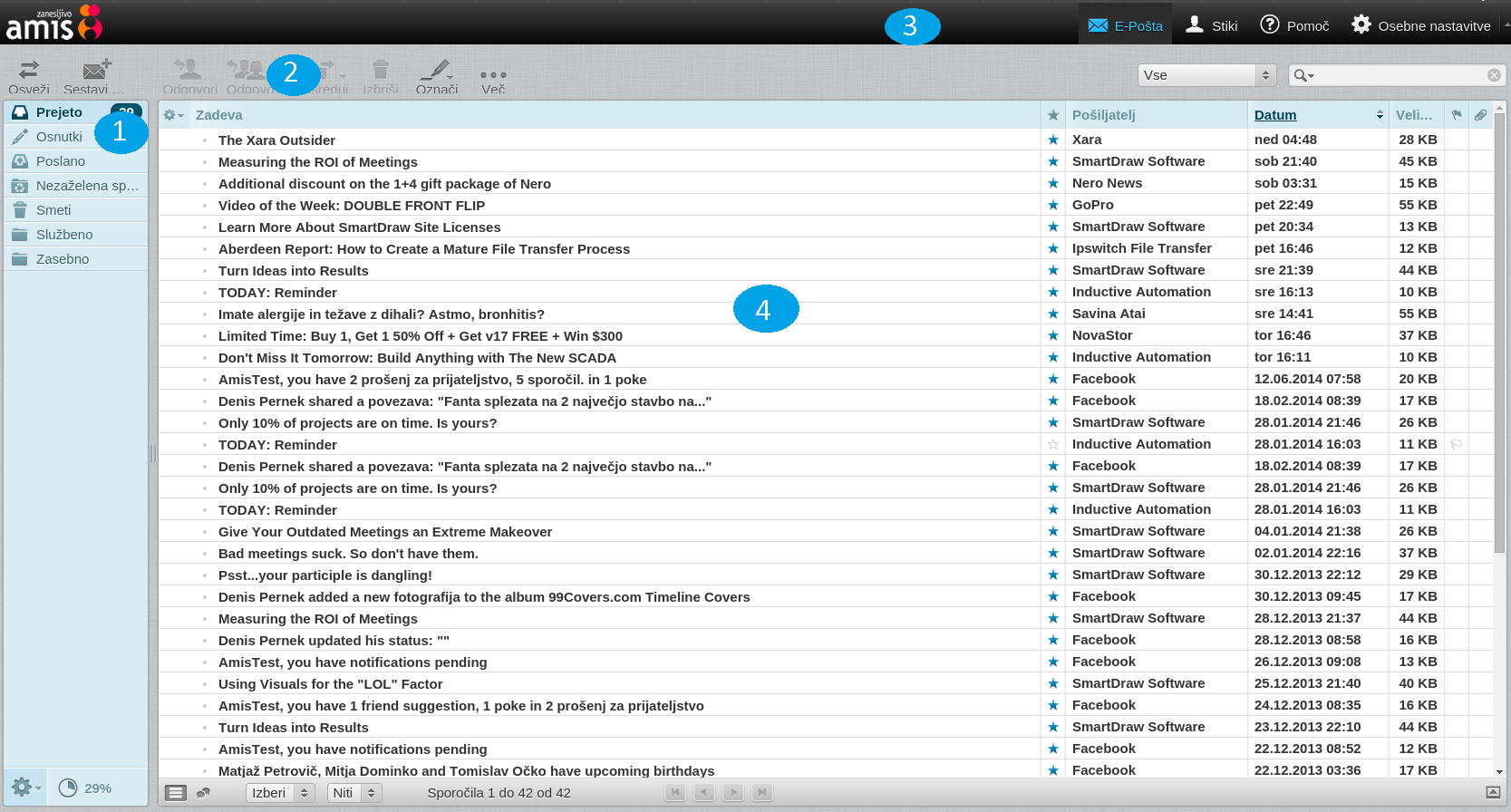Open list options gear dropdown
This screenshot has height=812, width=1511.
173,115
